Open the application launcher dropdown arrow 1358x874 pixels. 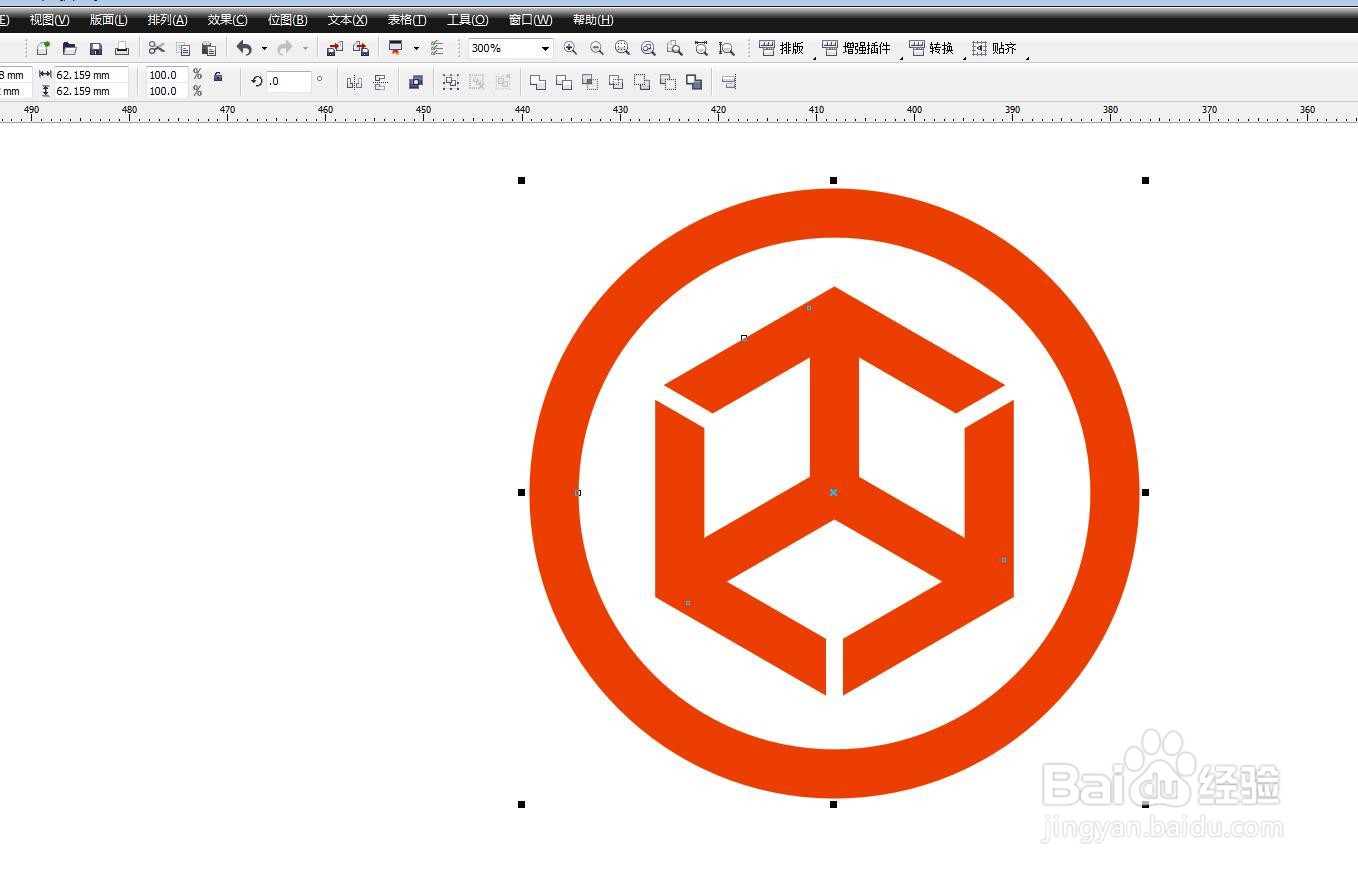pyautogui.click(x=416, y=48)
